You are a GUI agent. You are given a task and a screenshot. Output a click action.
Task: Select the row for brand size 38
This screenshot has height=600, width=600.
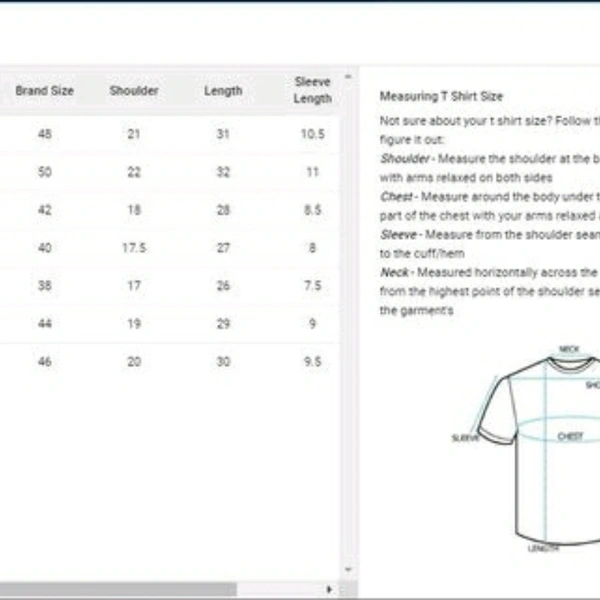click(170, 286)
